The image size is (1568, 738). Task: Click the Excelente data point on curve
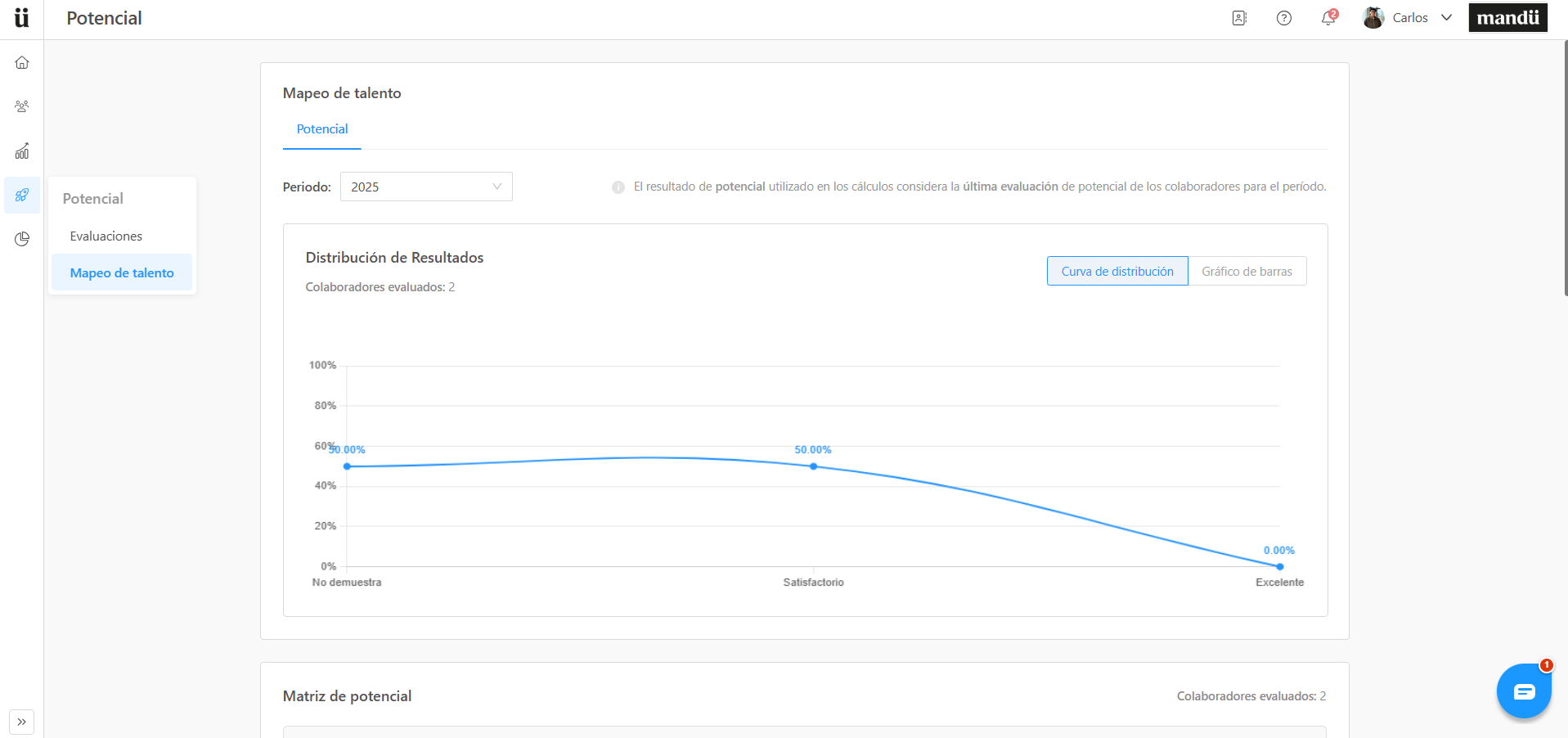click(x=1280, y=566)
